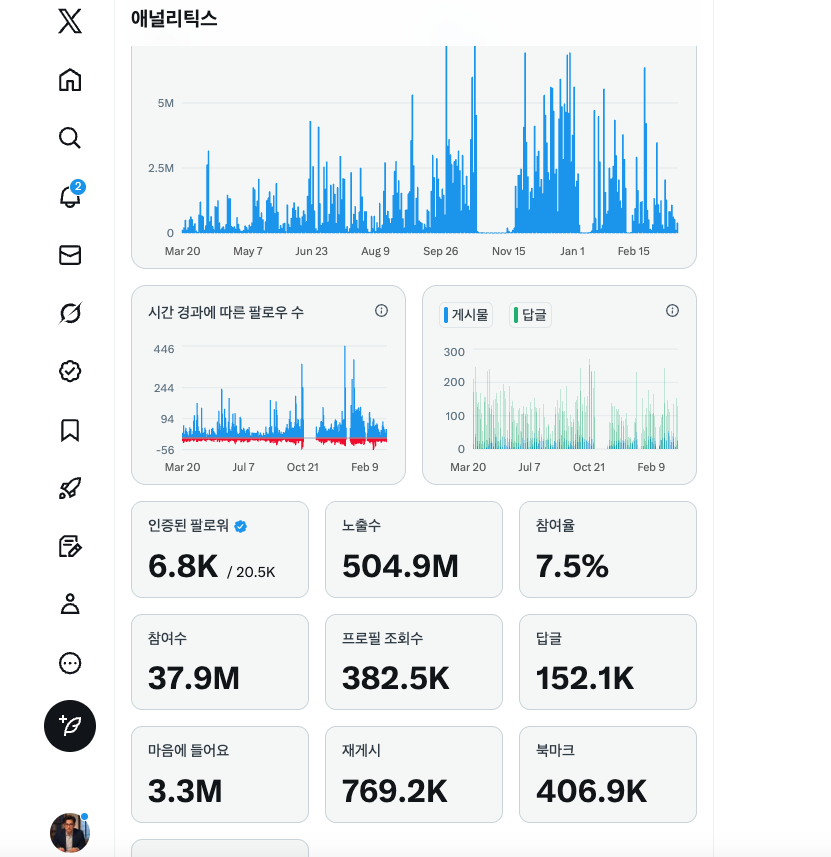Click the black compose button

click(x=69, y=727)
